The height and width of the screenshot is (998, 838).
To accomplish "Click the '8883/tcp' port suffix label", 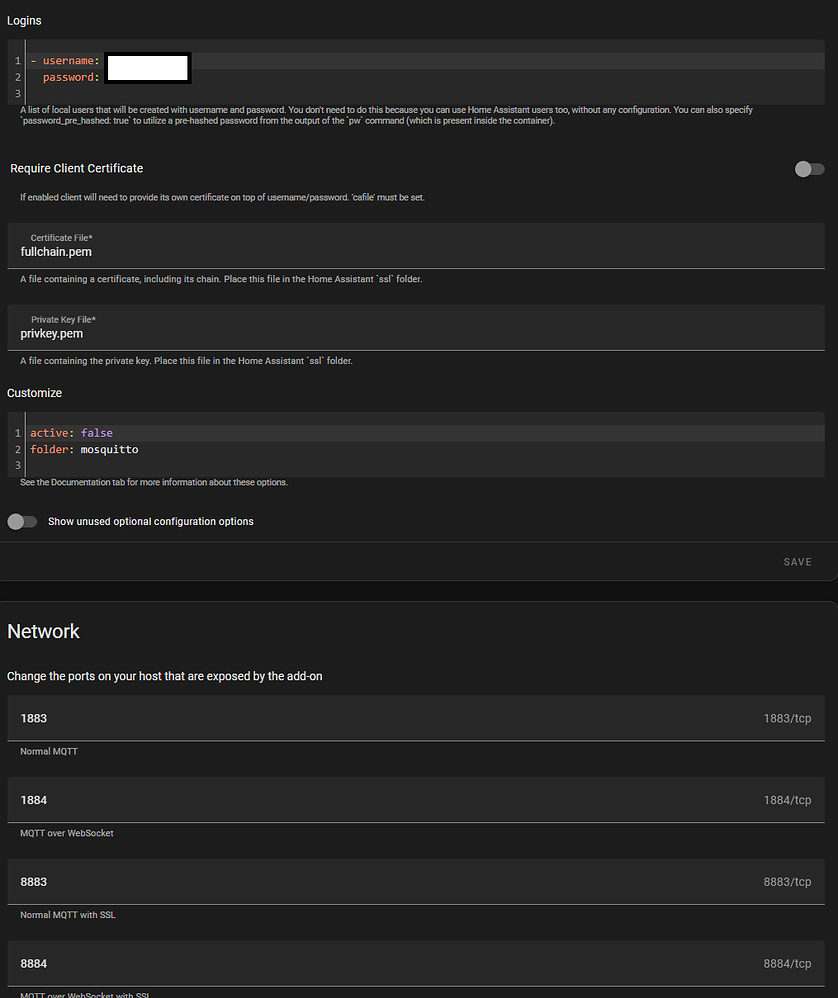I will click(x=787, y=882).
